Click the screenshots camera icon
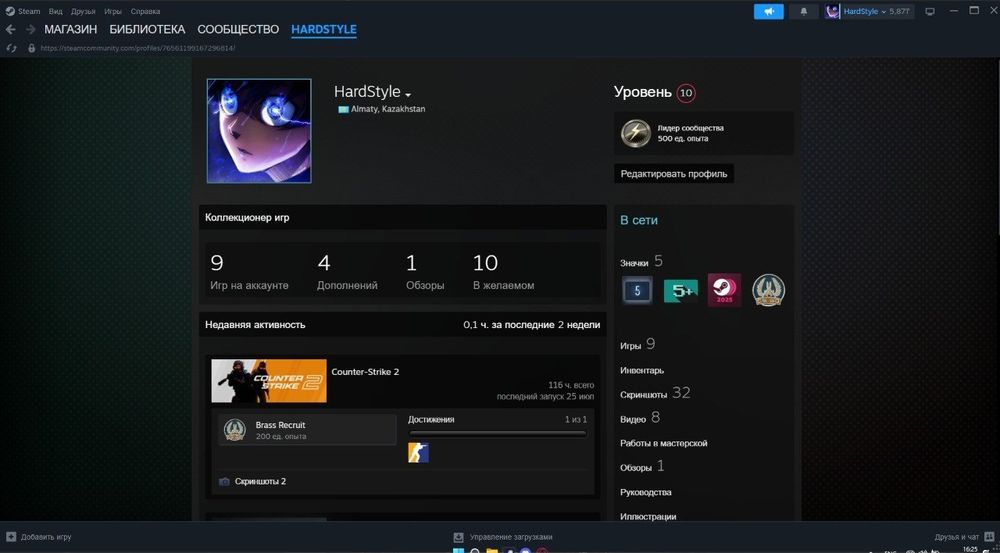 coord(224,482)
